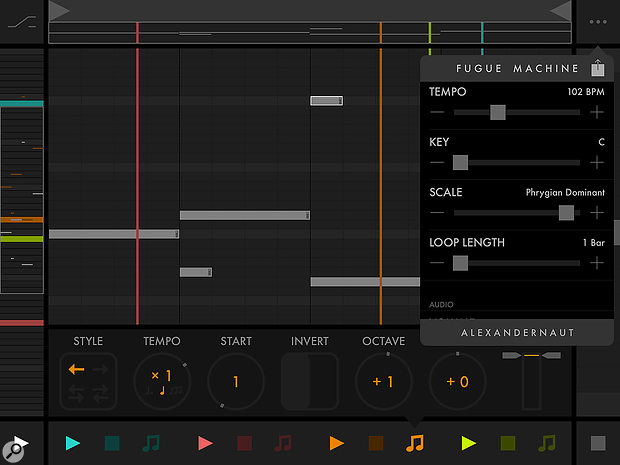
Task: Click the Tempo ×1 dial
Action: (x=162, y=382)
